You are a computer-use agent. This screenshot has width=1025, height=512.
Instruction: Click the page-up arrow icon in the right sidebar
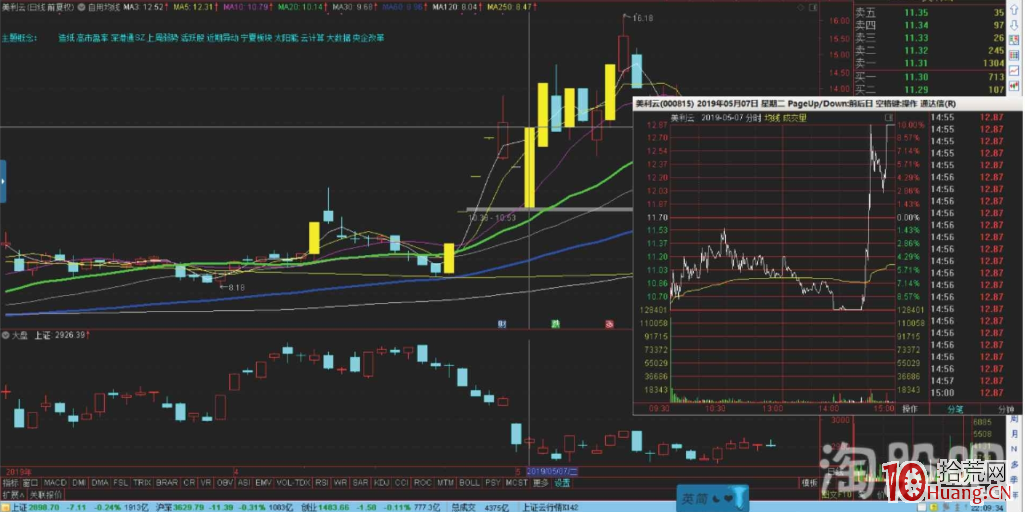click(1014, 9)
